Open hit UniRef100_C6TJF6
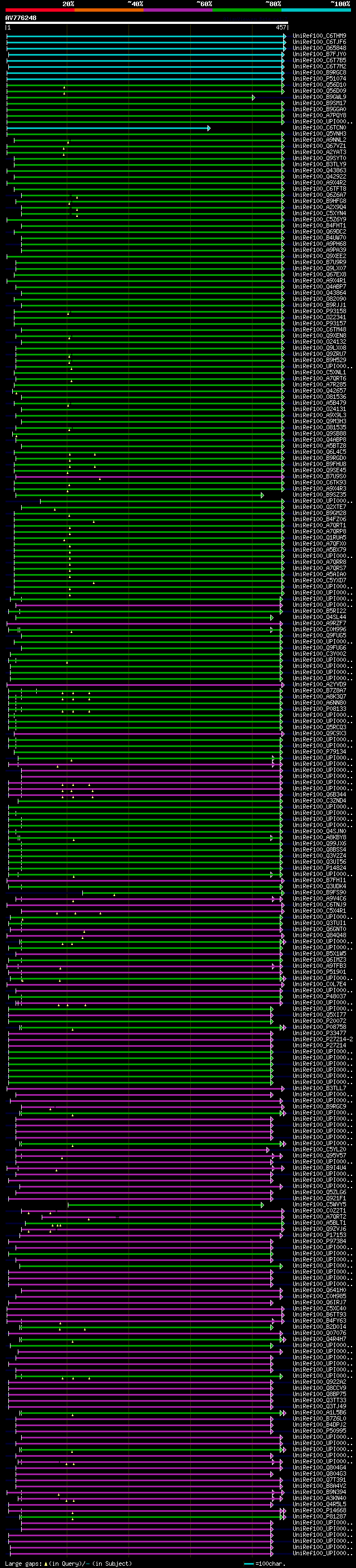The width and height of the screenshot is (356, 1568). point(319,42)
